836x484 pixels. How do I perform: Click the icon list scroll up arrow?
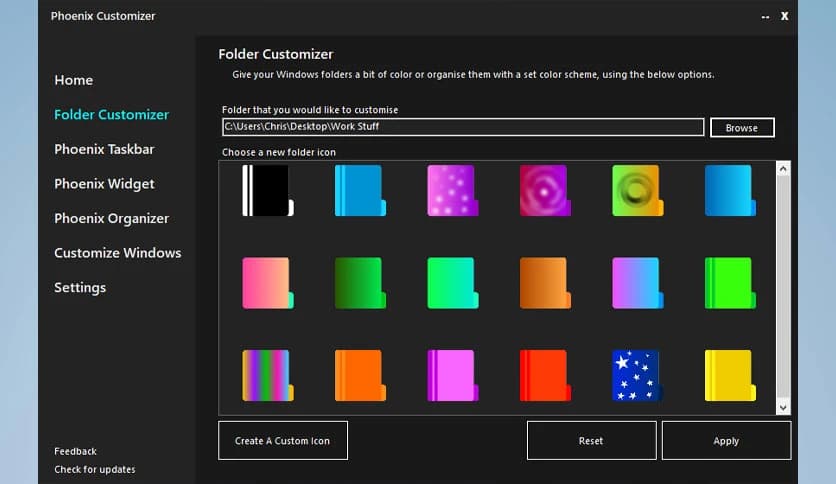coord(783,169)
